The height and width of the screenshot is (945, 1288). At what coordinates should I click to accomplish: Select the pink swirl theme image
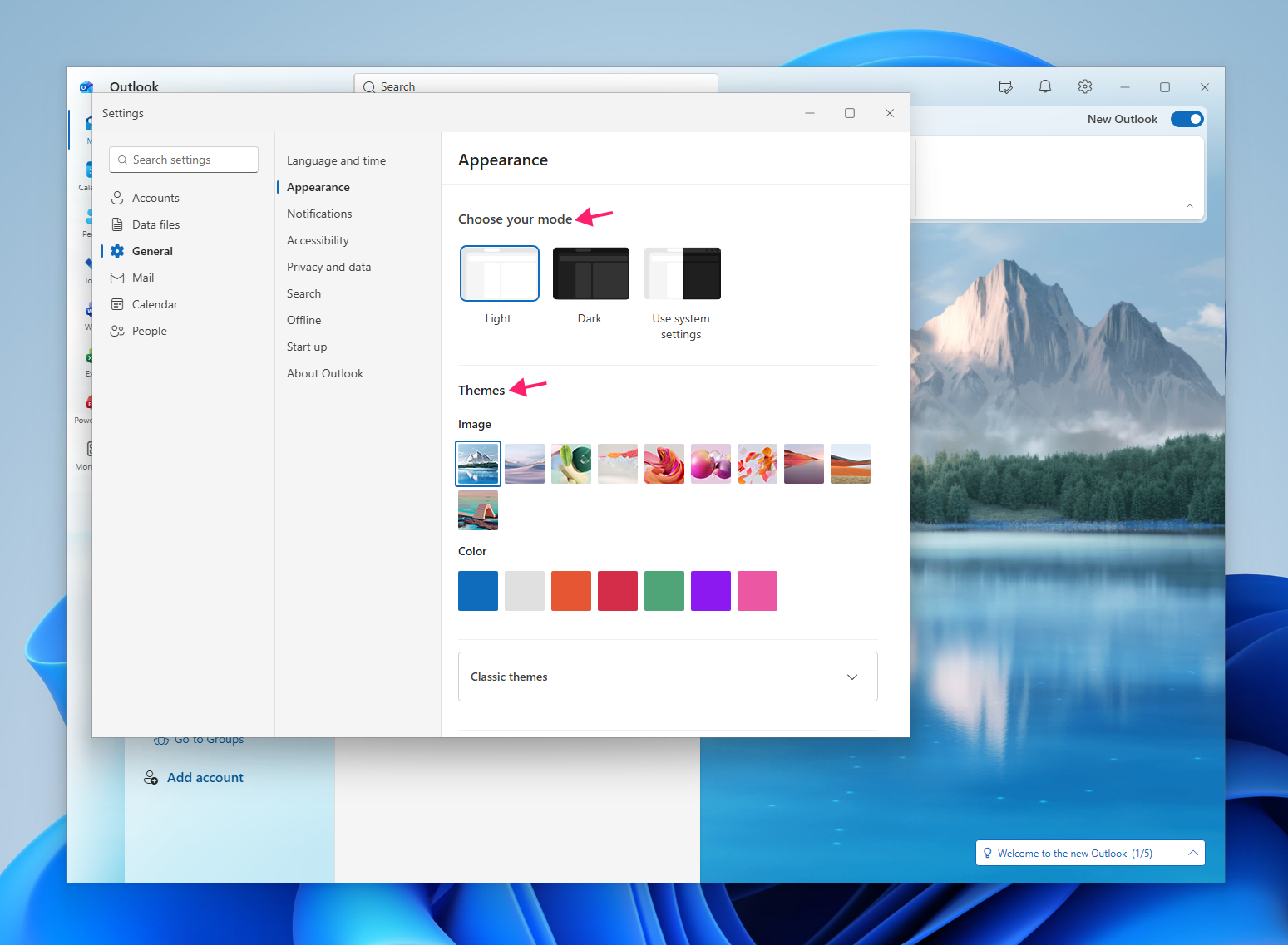[664, 464]
